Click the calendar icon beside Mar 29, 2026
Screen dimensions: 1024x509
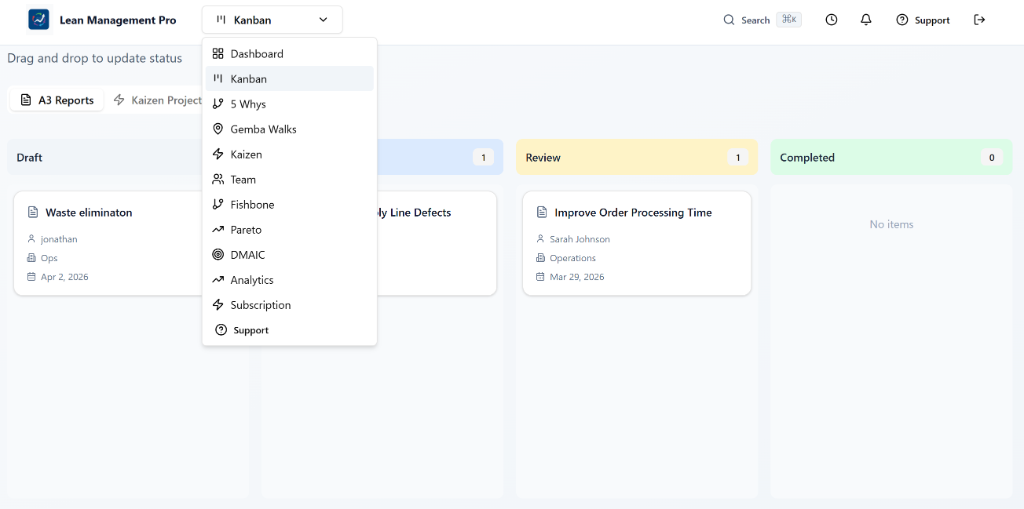(540, 276)
